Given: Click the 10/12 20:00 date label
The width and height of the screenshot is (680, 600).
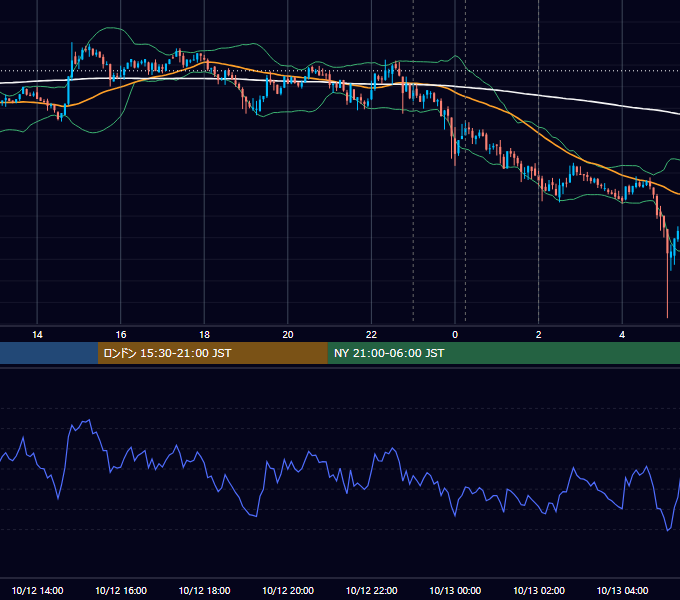Looking at the screenshot, I should tap(288, 590).
